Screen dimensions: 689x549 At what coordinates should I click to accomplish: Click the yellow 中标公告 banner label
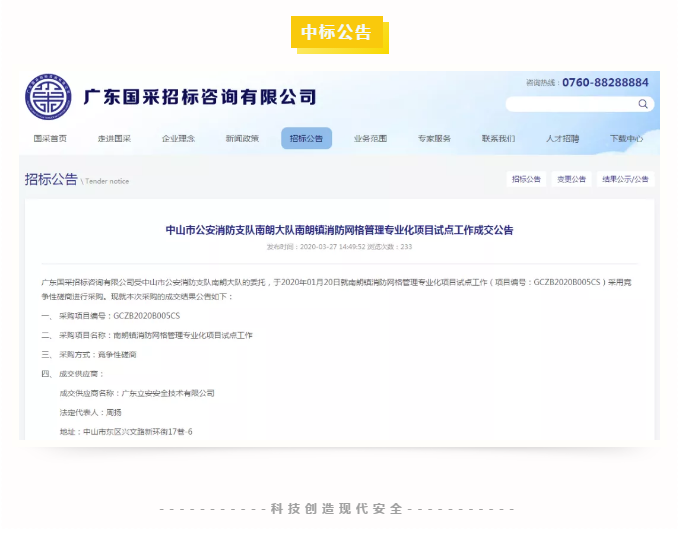(337, 33)
